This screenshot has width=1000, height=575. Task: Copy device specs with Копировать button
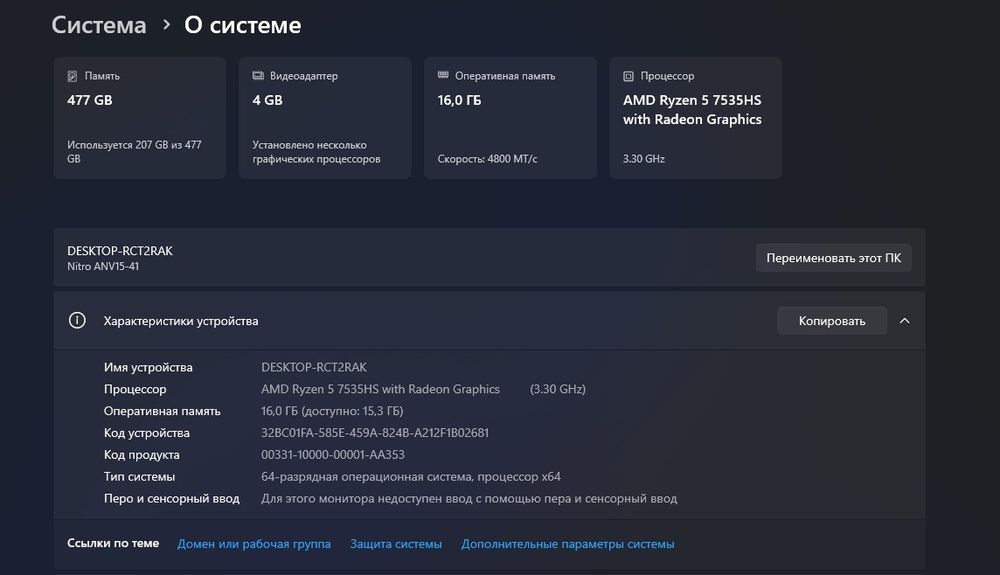(832, 321)
